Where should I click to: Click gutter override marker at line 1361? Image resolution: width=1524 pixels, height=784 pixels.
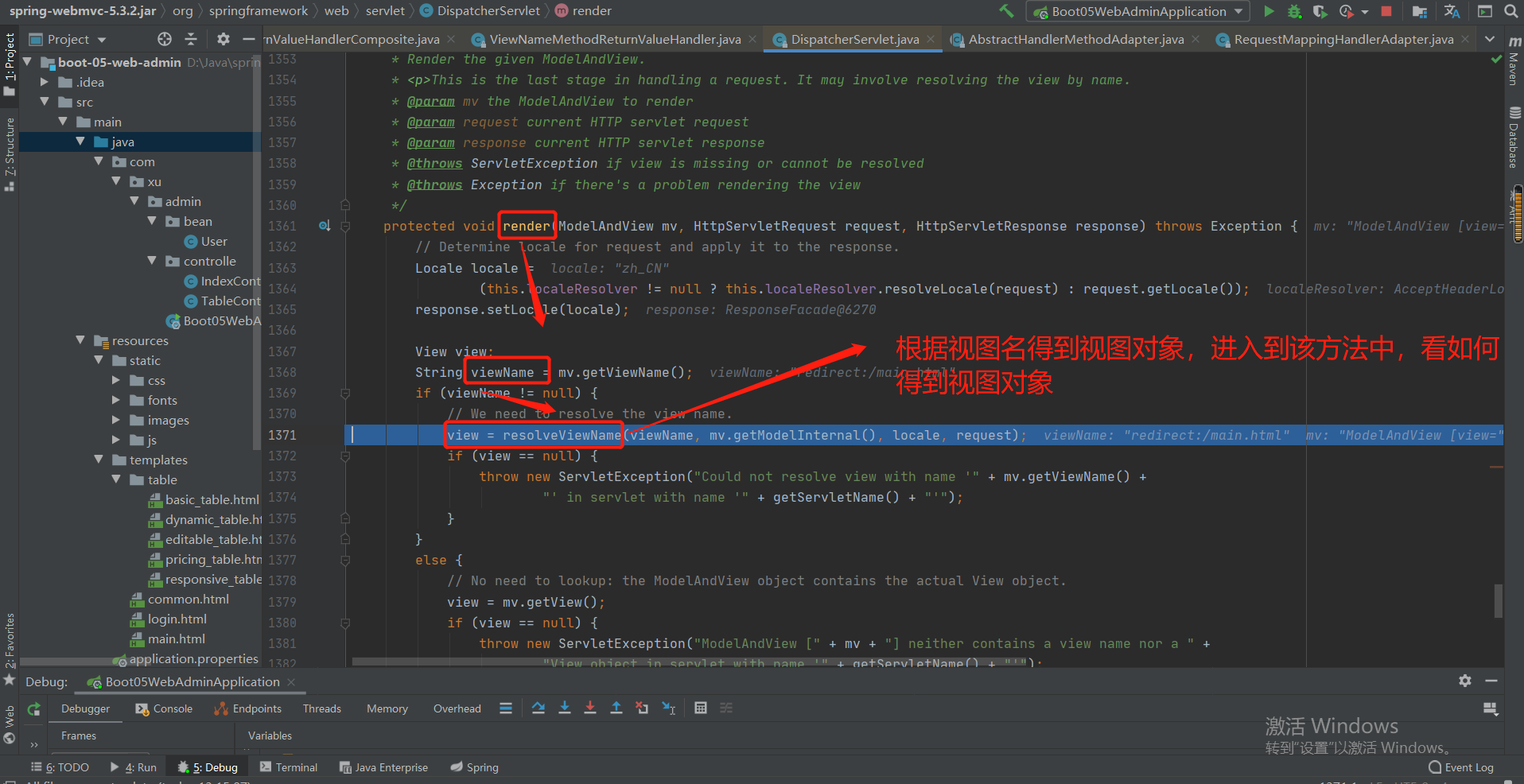point(325,226)
